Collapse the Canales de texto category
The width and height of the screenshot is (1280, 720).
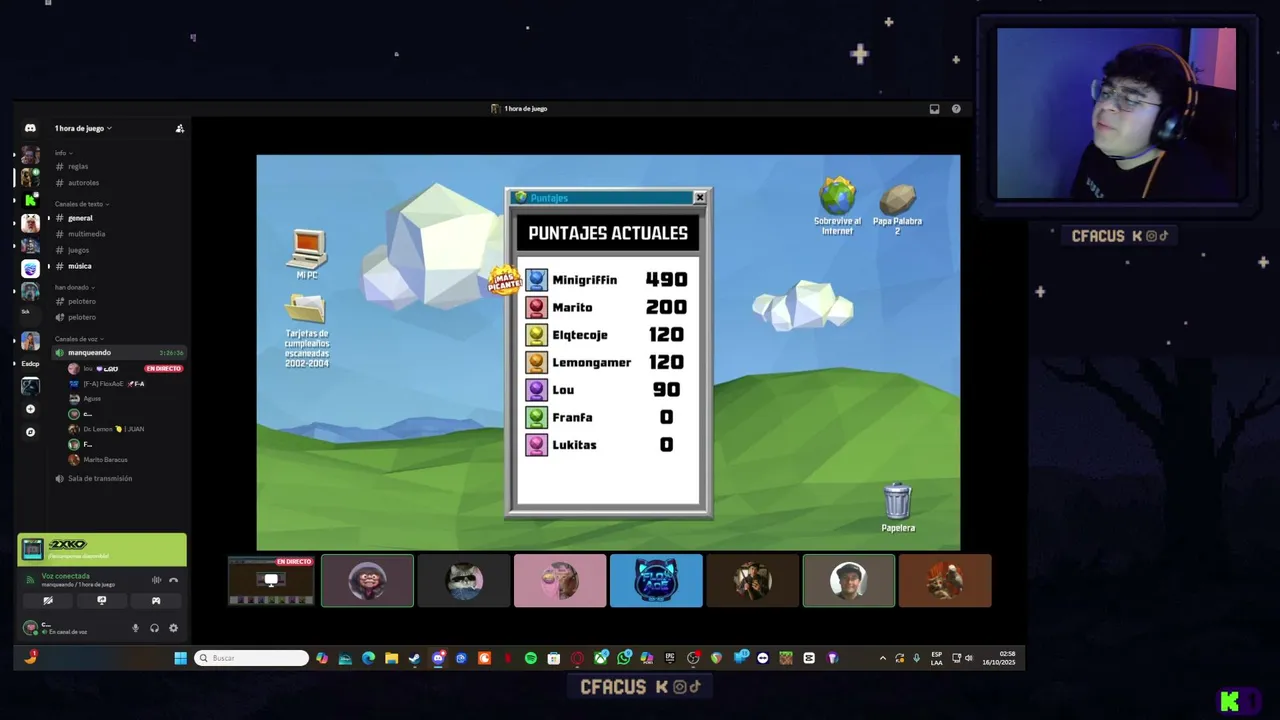tap(82, 204)
